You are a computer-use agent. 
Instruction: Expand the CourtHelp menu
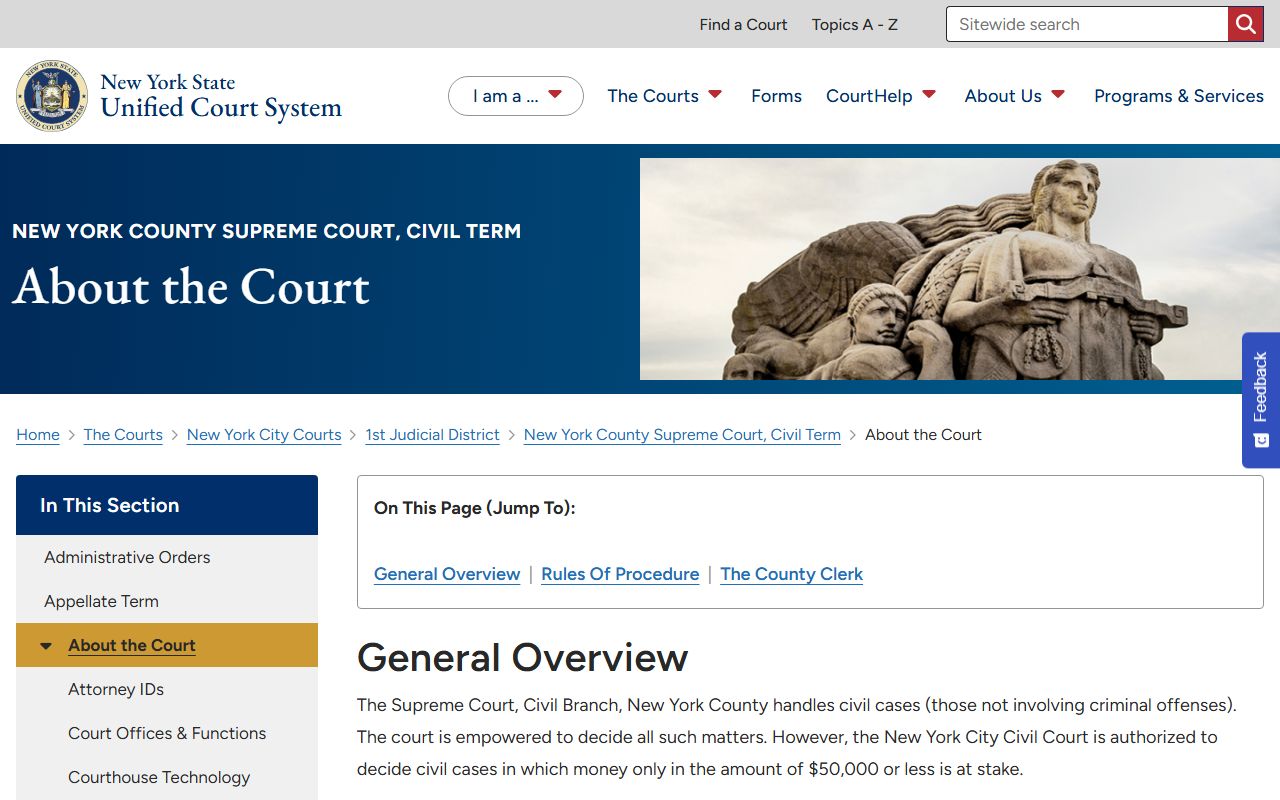[x=881, y=96]
